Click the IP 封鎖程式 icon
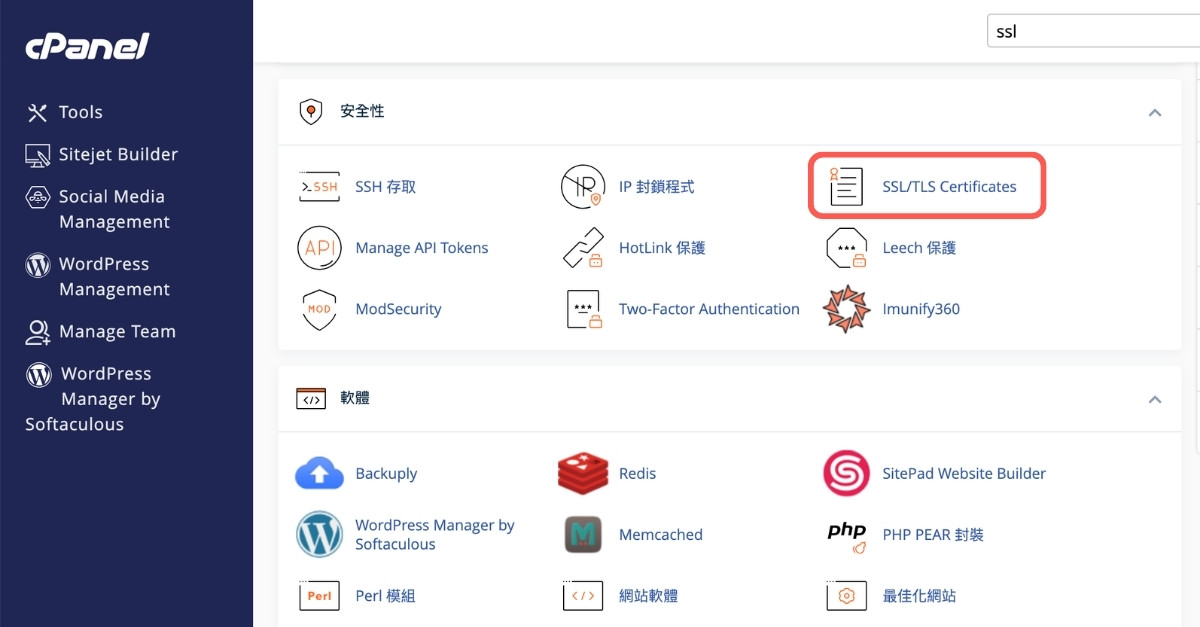The height and width of the screenshot is (627, 1200). point(582,187)
